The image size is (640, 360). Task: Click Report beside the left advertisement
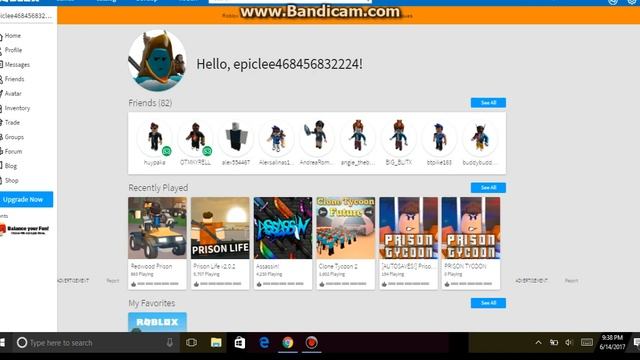[x=113, y=281]
